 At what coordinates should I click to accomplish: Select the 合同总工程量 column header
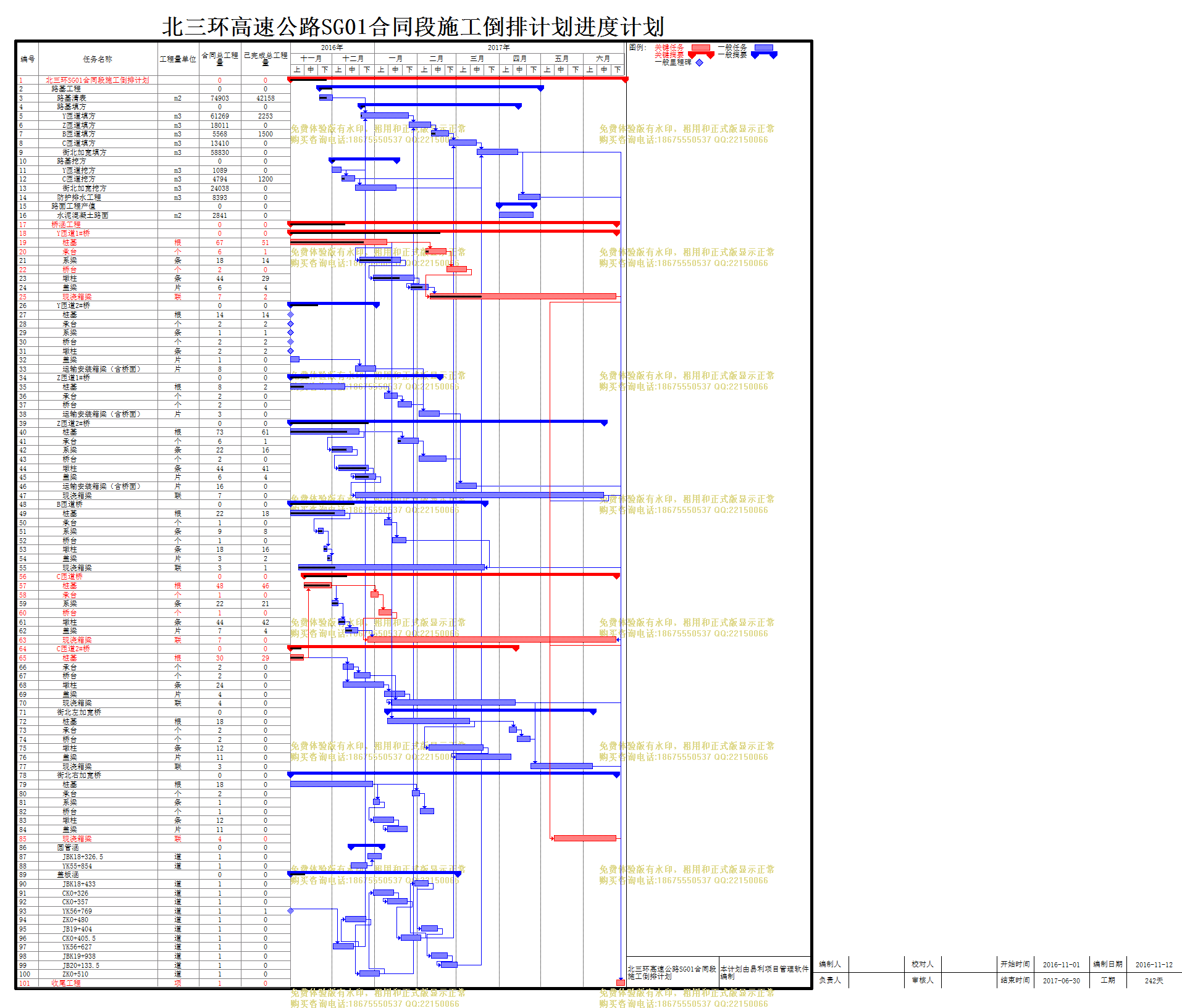220,59
